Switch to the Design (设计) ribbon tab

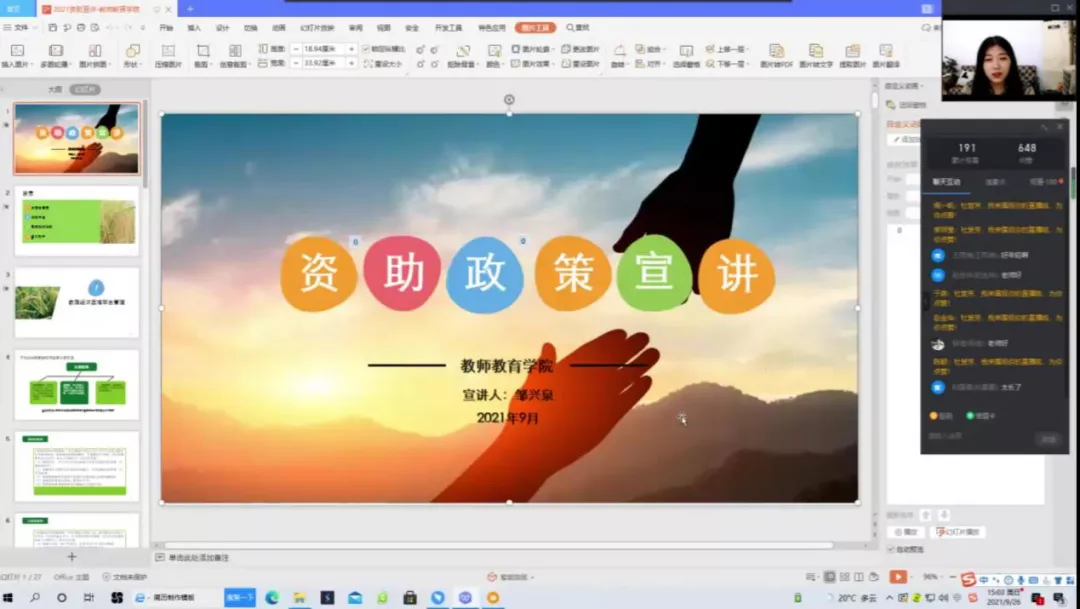tap(222, 28)
